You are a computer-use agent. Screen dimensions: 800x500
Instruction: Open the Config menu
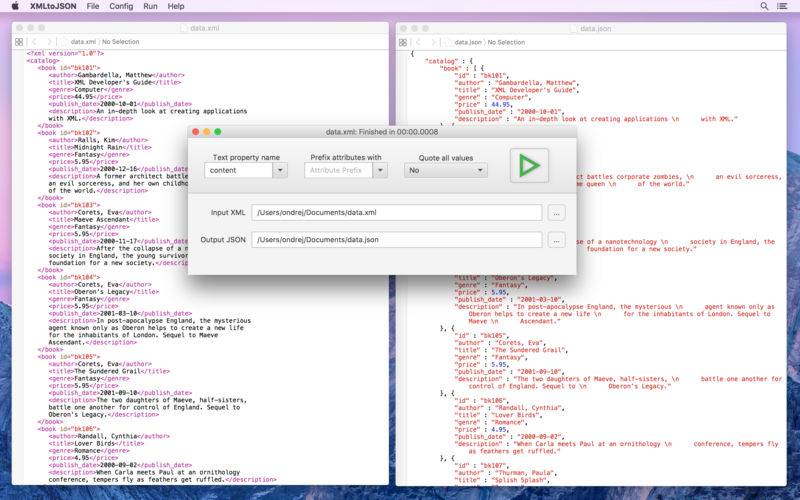click(x=121, y=6)
